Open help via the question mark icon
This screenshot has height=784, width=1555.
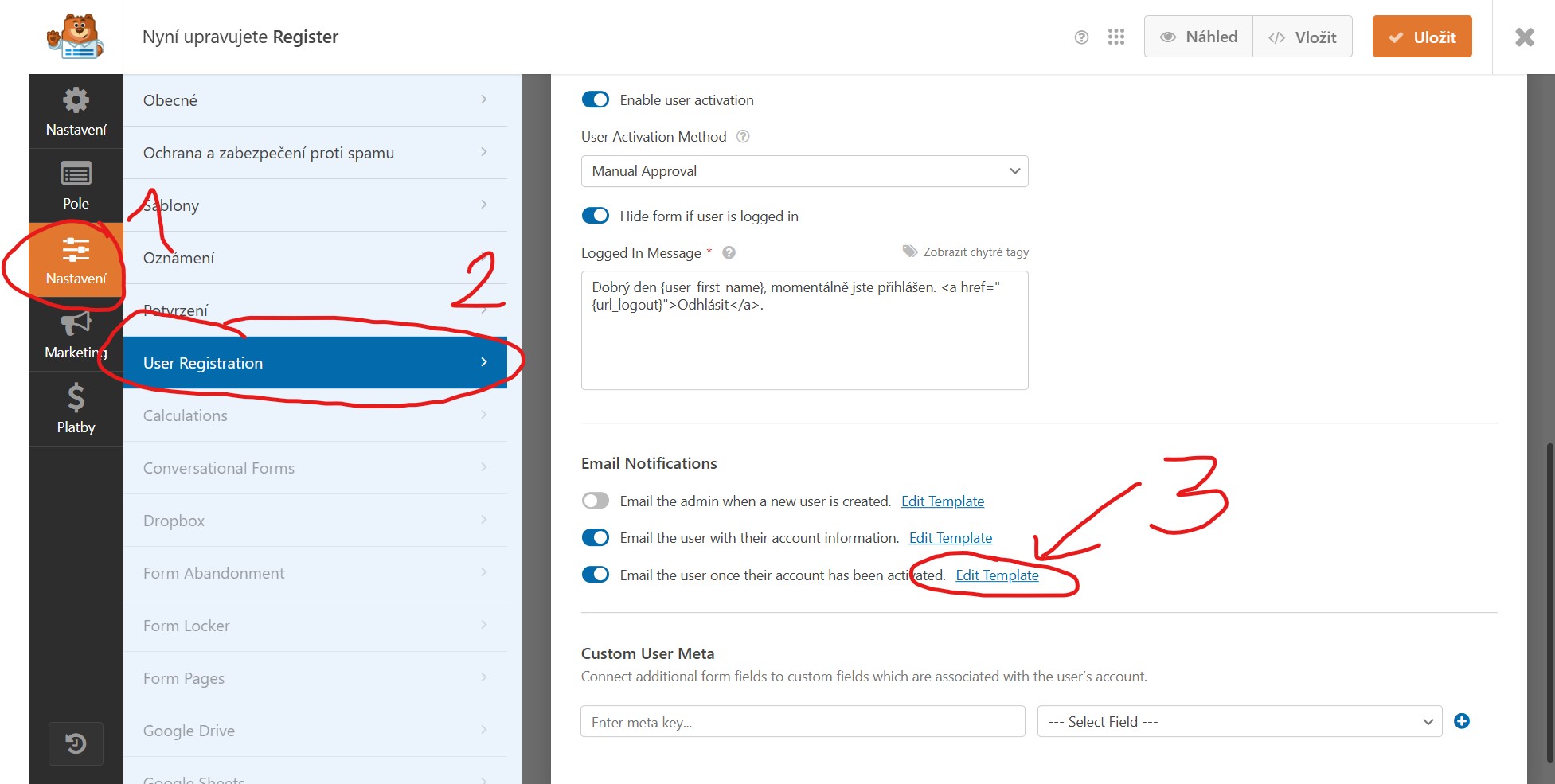[1080, 37]
